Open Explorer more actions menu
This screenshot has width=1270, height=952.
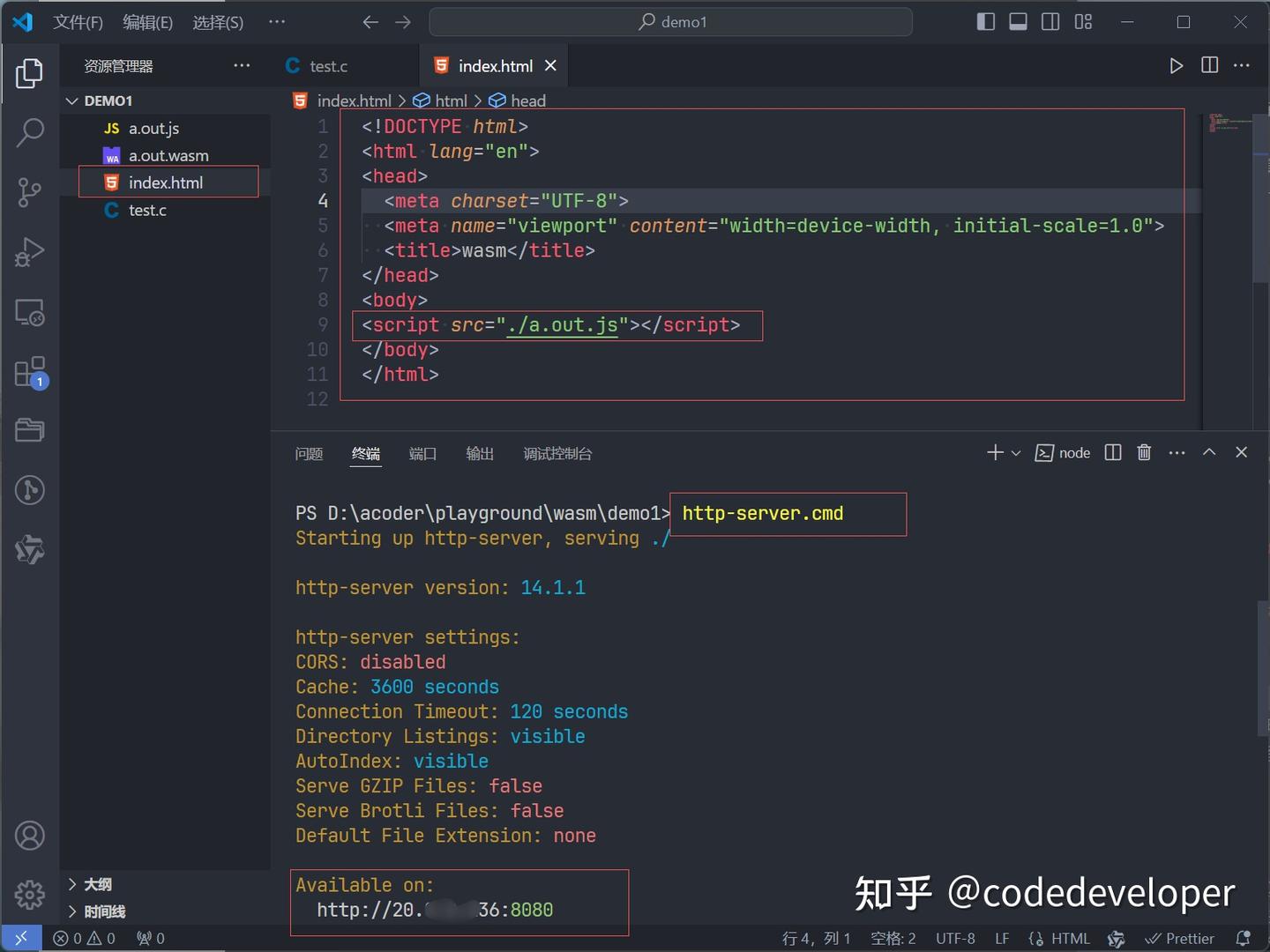click(242, 65)
